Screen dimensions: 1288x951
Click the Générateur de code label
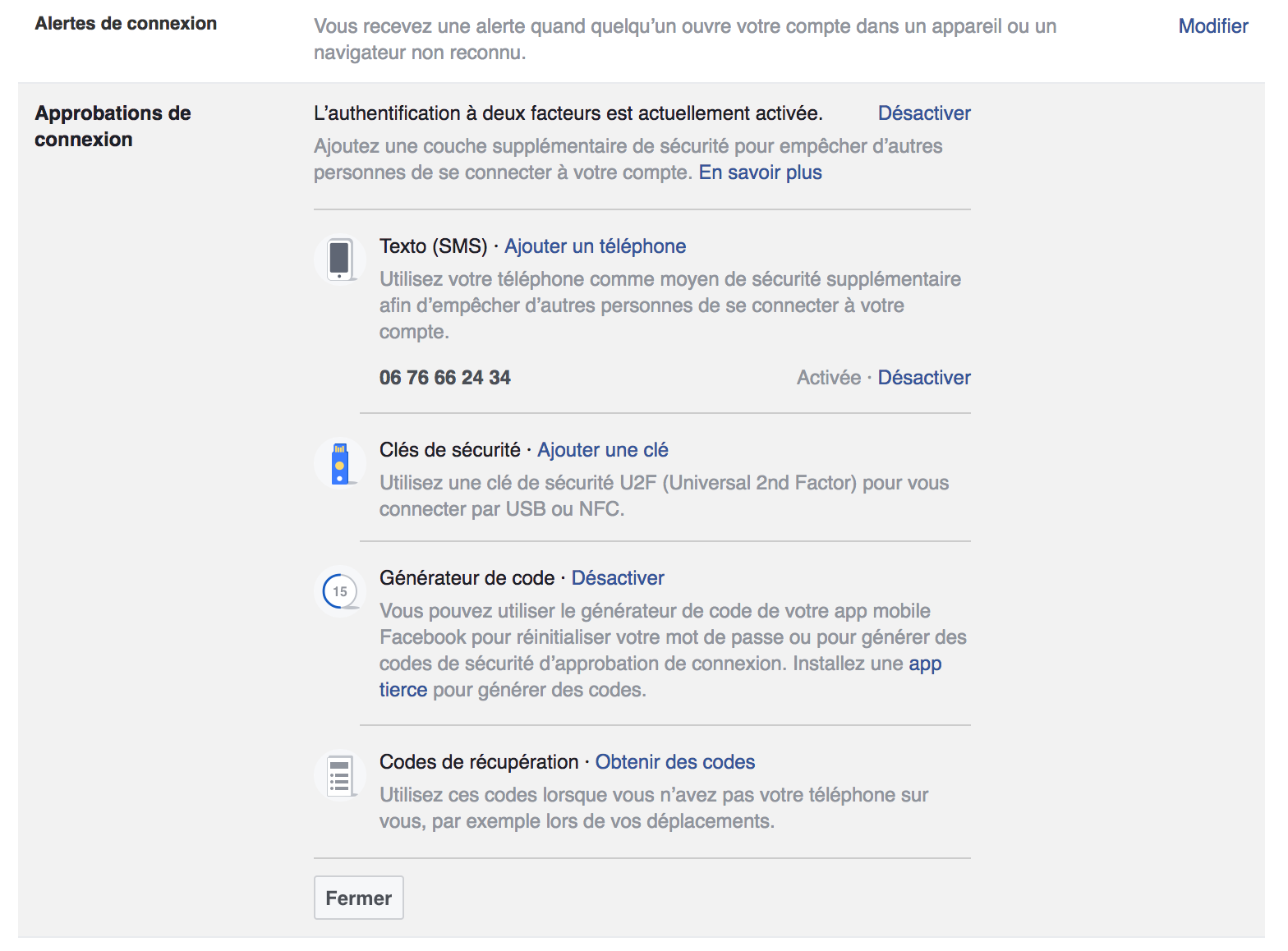coord(467,578)
